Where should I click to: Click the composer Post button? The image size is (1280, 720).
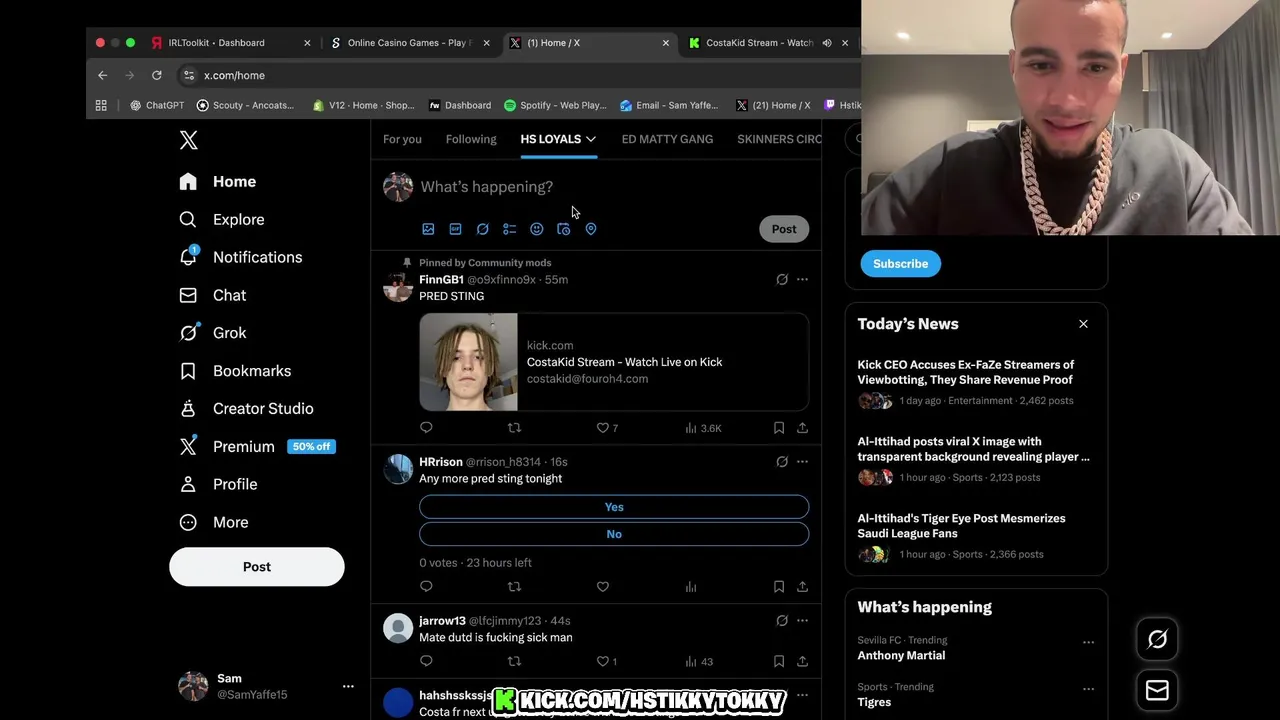click(x=784, y=229)
